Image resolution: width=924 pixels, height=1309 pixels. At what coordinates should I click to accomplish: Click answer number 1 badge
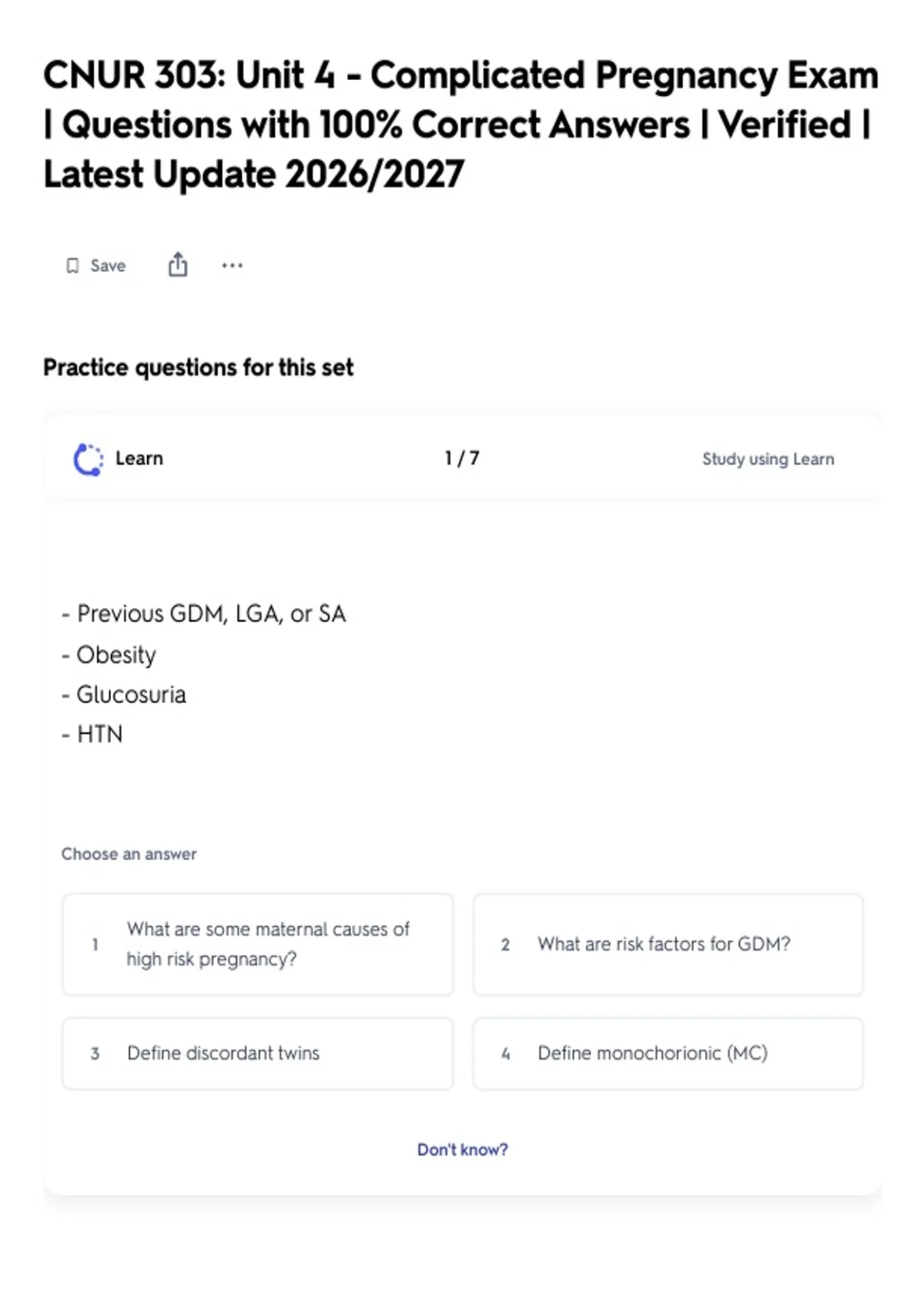point(95,944)
